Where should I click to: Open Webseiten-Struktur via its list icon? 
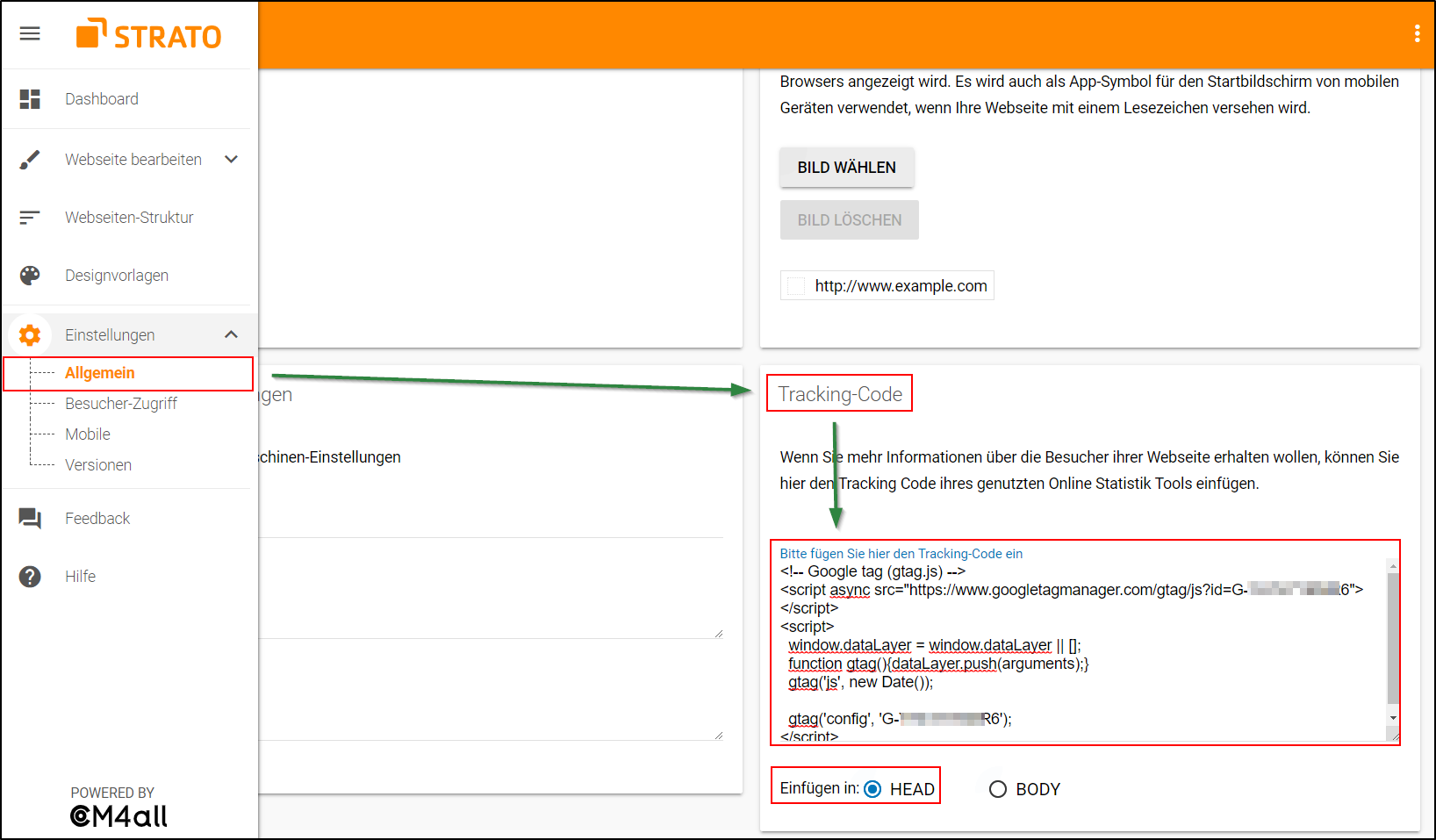click(x=30, y=217)
